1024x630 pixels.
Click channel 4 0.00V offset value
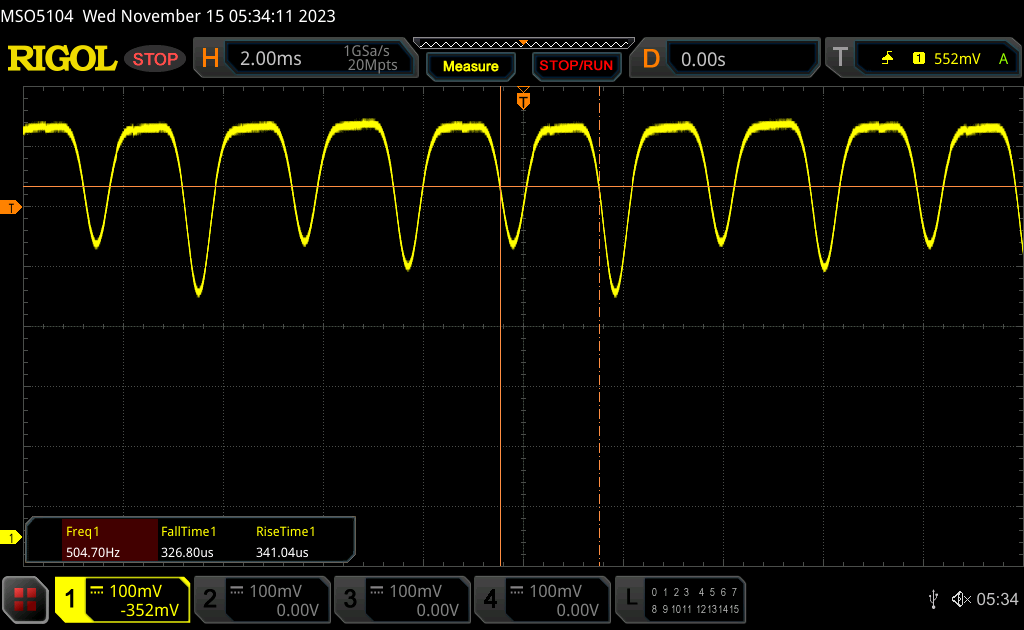coord(577,610)
